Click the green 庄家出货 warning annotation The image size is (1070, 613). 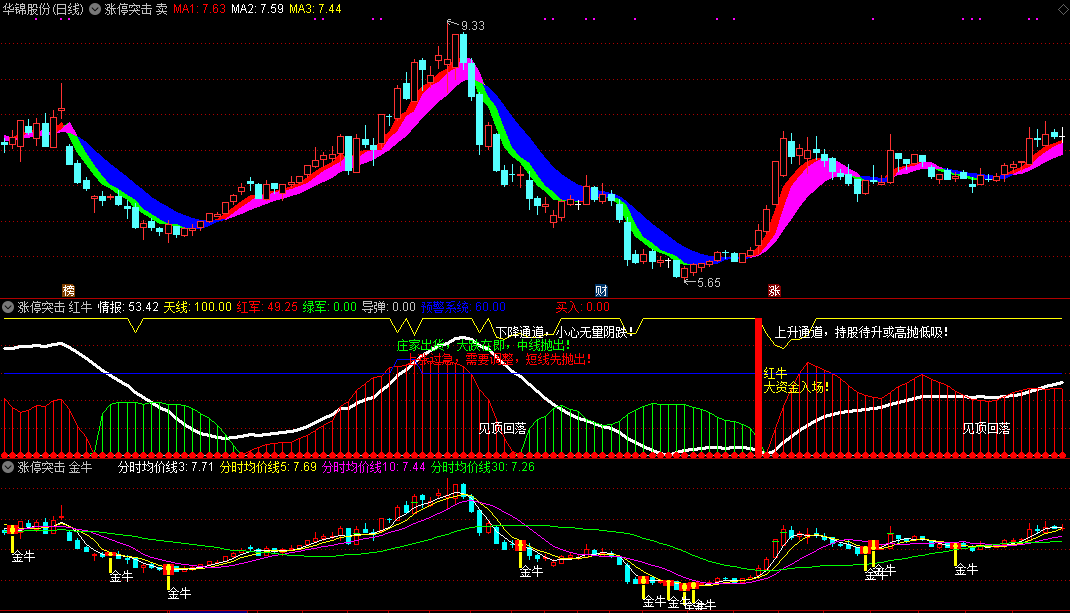pyautogui.click(x=483, y=345)
